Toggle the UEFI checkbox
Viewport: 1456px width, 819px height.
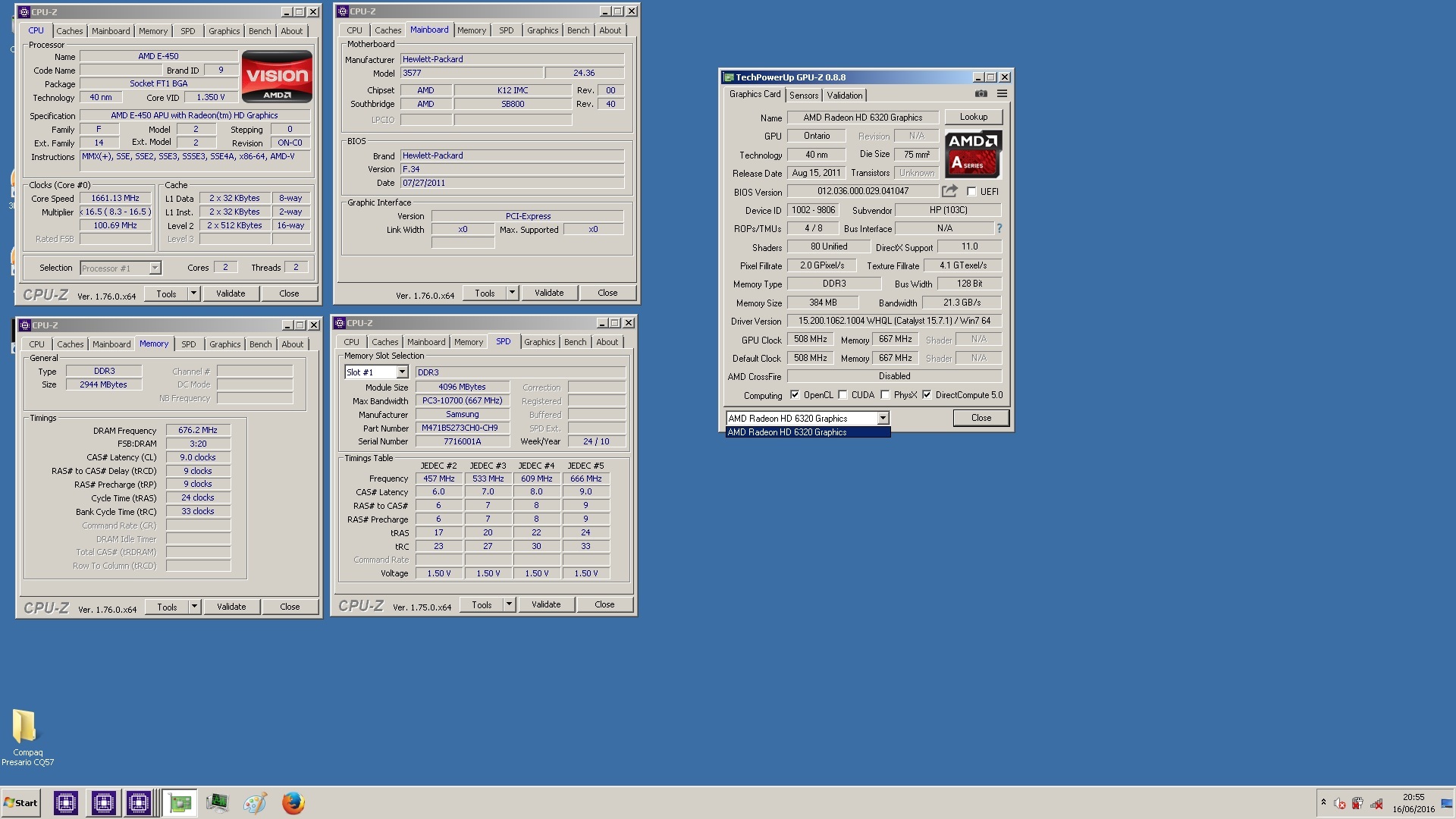click(971, 192)
